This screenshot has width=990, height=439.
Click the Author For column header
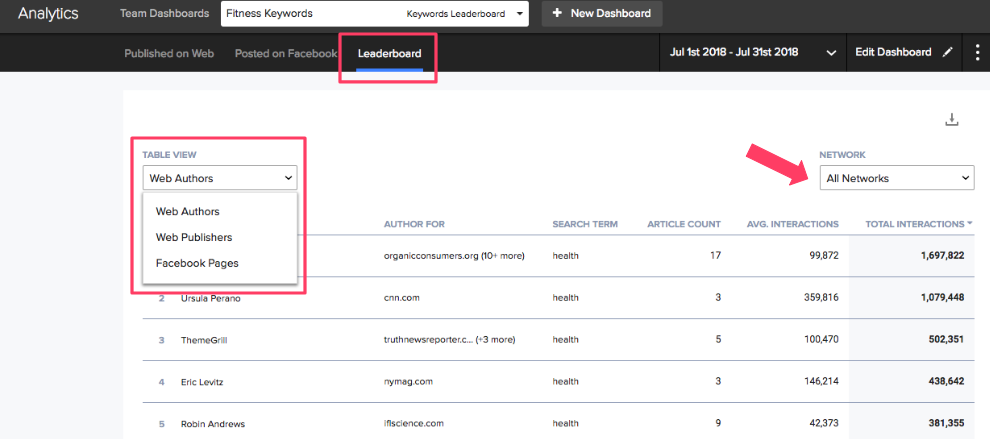[414, 224]
